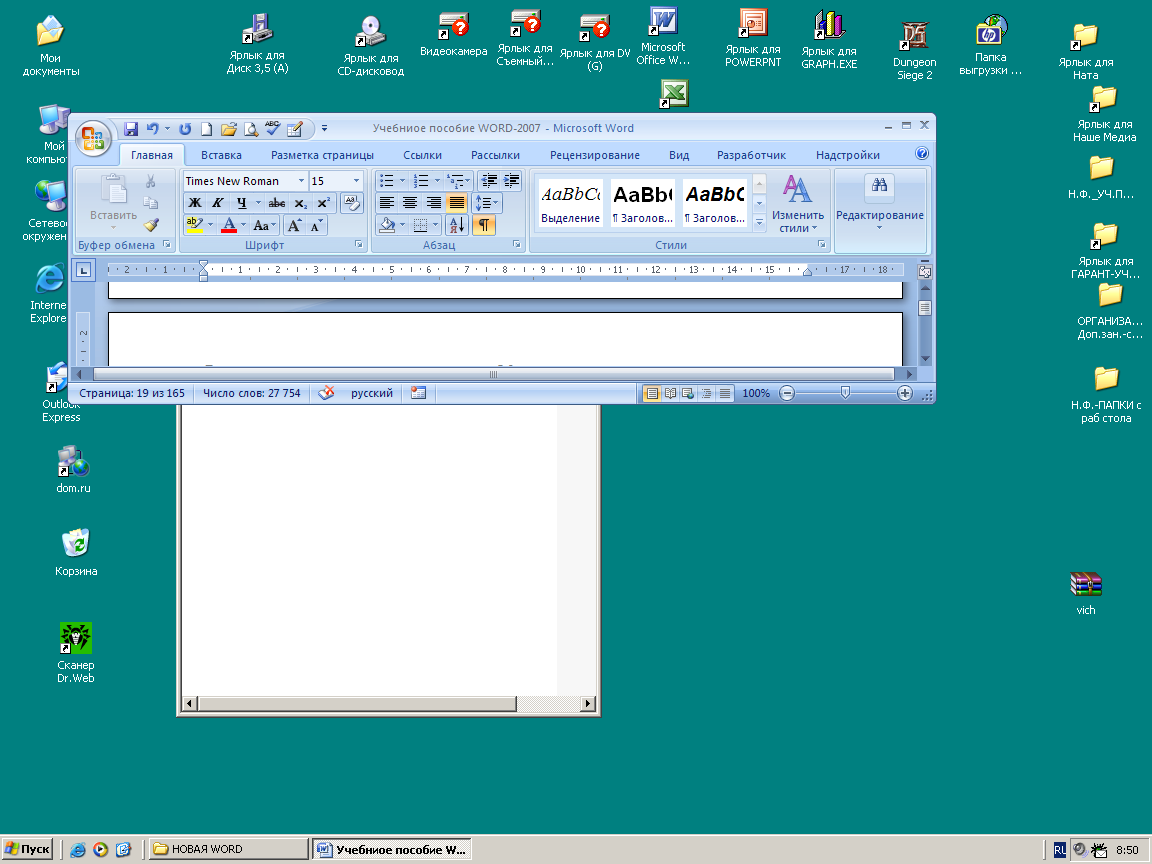This screenshot has height=864, width=1152.
Task: Click the Страница: 19 из 165 indicator
Action: pyautogui.click(x=132, y=393)
